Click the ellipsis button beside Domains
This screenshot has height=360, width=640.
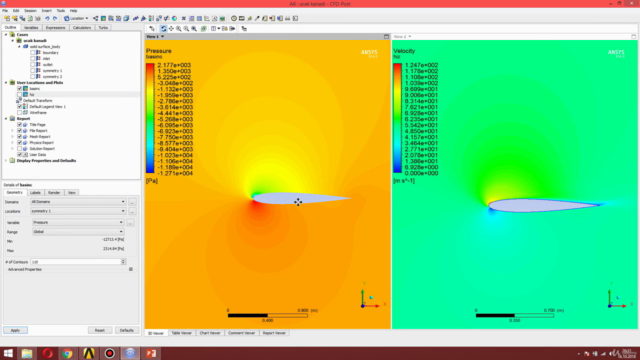coord(132,202)
